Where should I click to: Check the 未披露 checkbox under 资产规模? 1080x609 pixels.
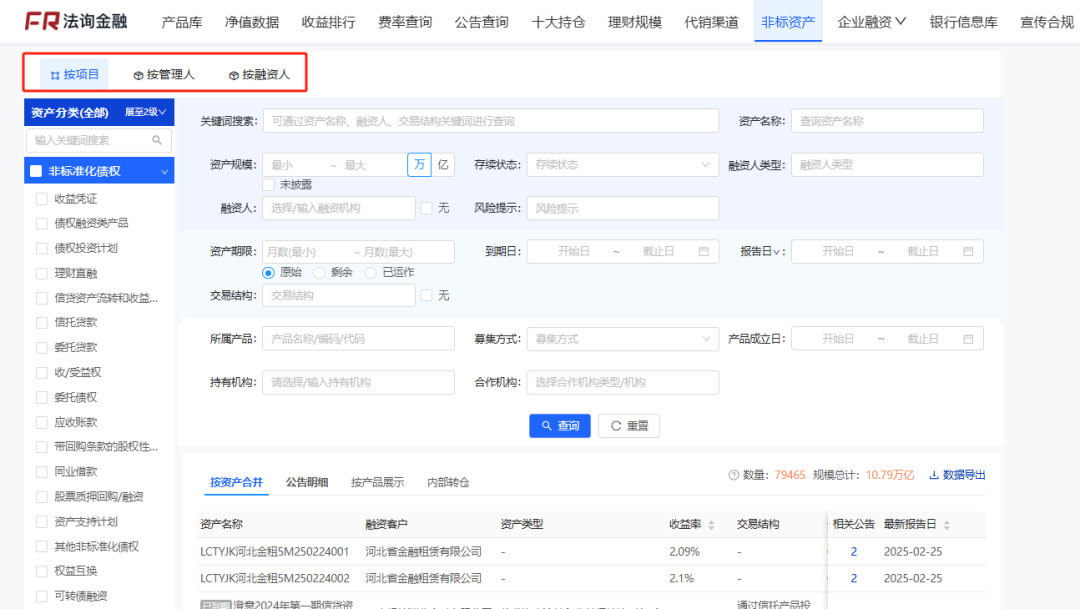coord(268,184)
